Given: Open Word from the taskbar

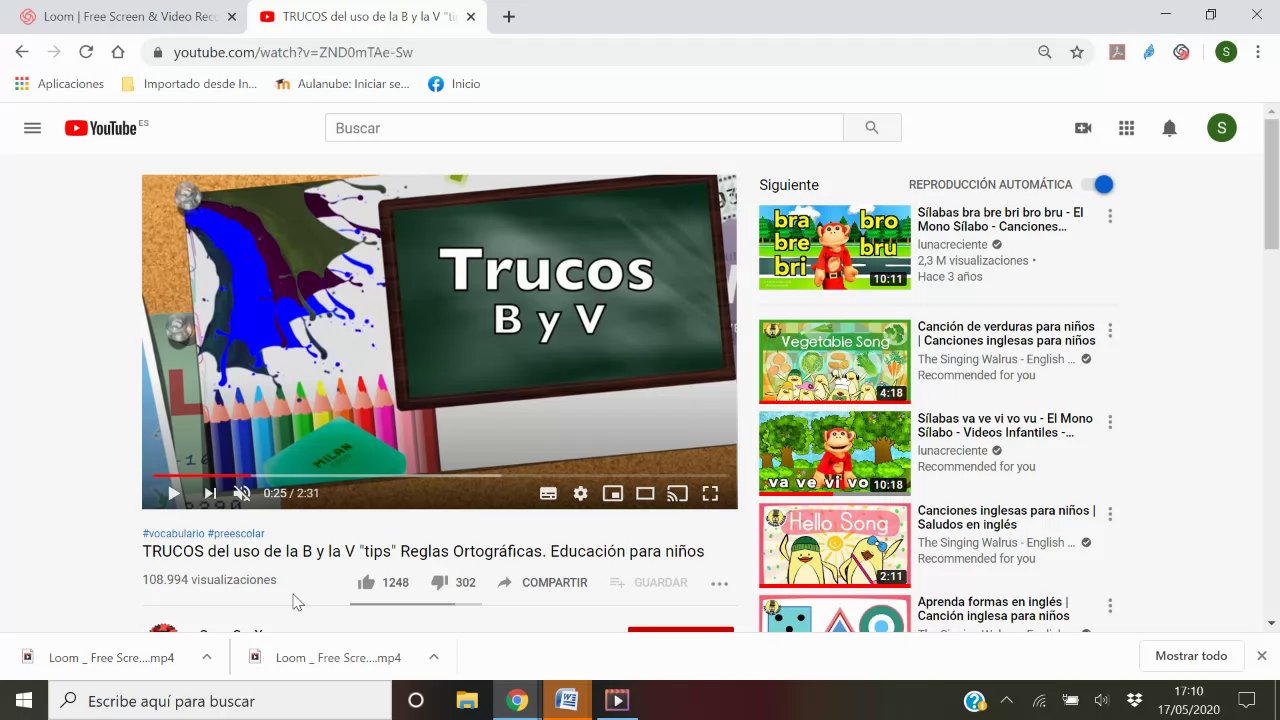Looking at the screenshot, I should pos(567,701).
